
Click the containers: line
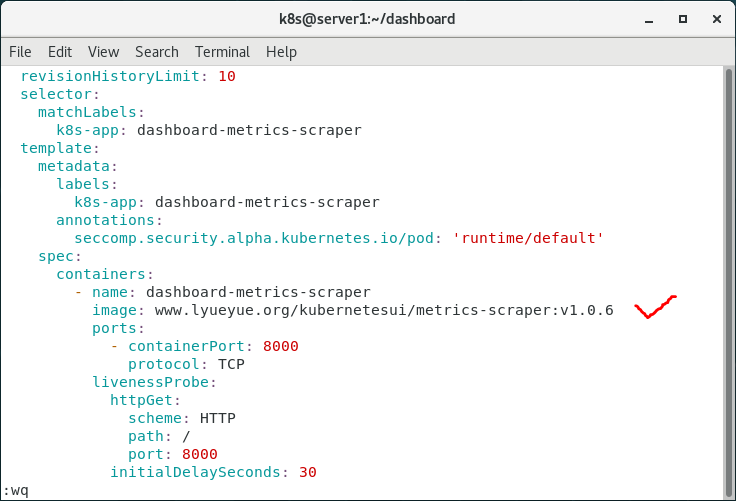(x=105, y=274)
